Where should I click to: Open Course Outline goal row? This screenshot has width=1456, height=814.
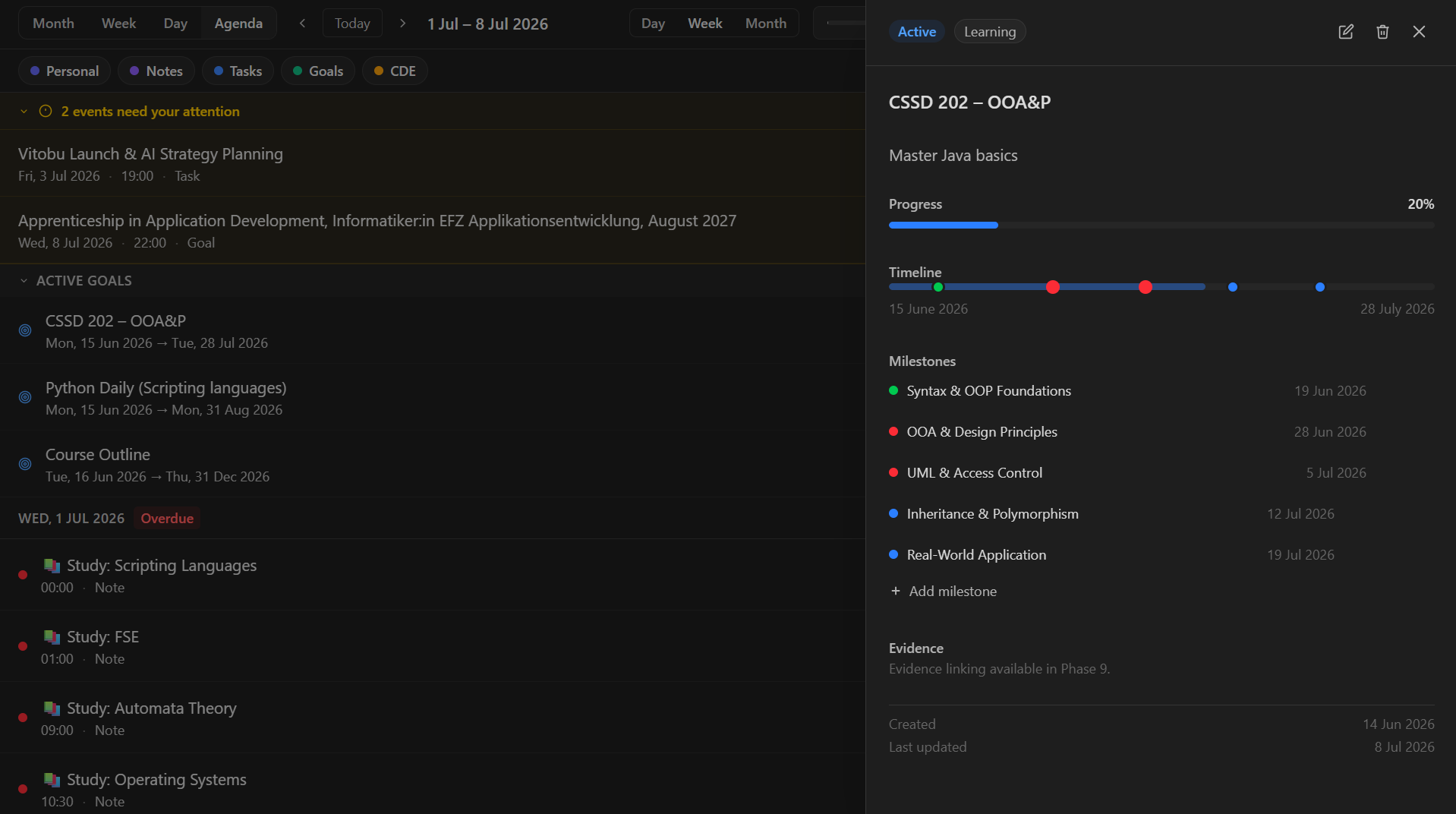(433, 464)
